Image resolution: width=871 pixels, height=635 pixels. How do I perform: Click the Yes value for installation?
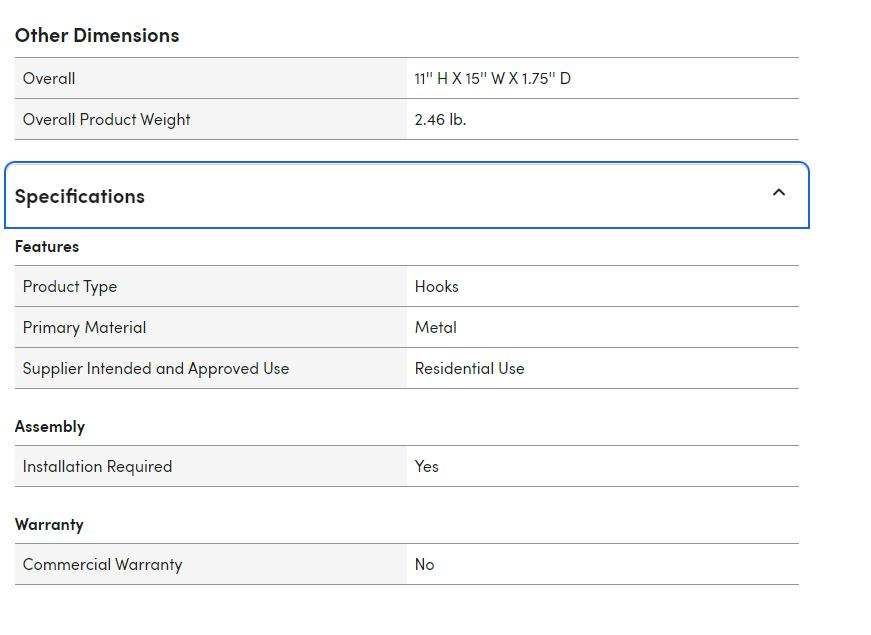coord(426,466)
